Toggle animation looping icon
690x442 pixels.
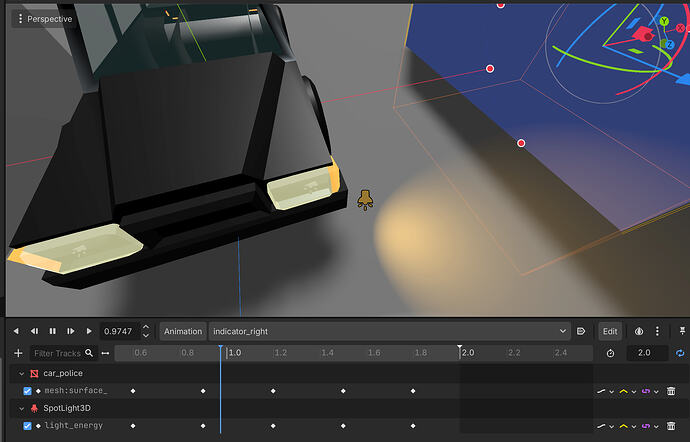coord(680,353)
